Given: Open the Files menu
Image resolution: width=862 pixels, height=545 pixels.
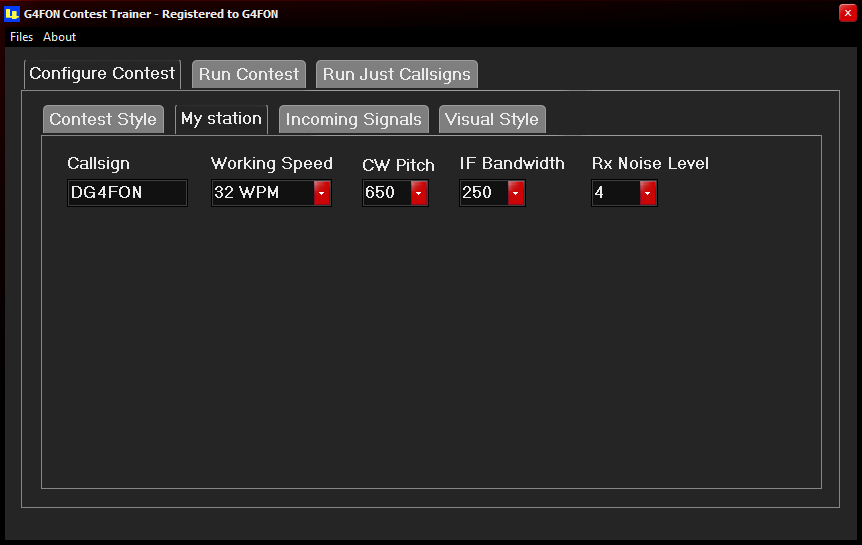Looking at the screenshot, I should click(21, 37).
